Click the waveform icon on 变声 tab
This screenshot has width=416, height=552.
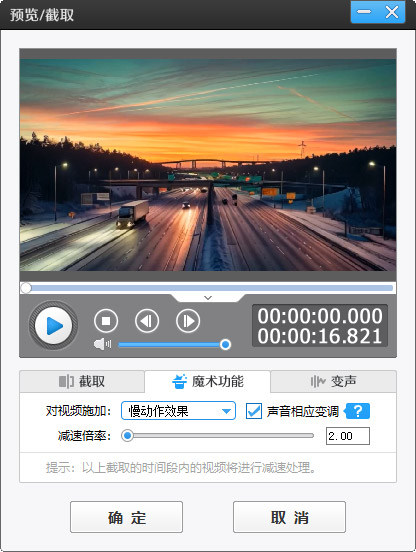(318, 381)
